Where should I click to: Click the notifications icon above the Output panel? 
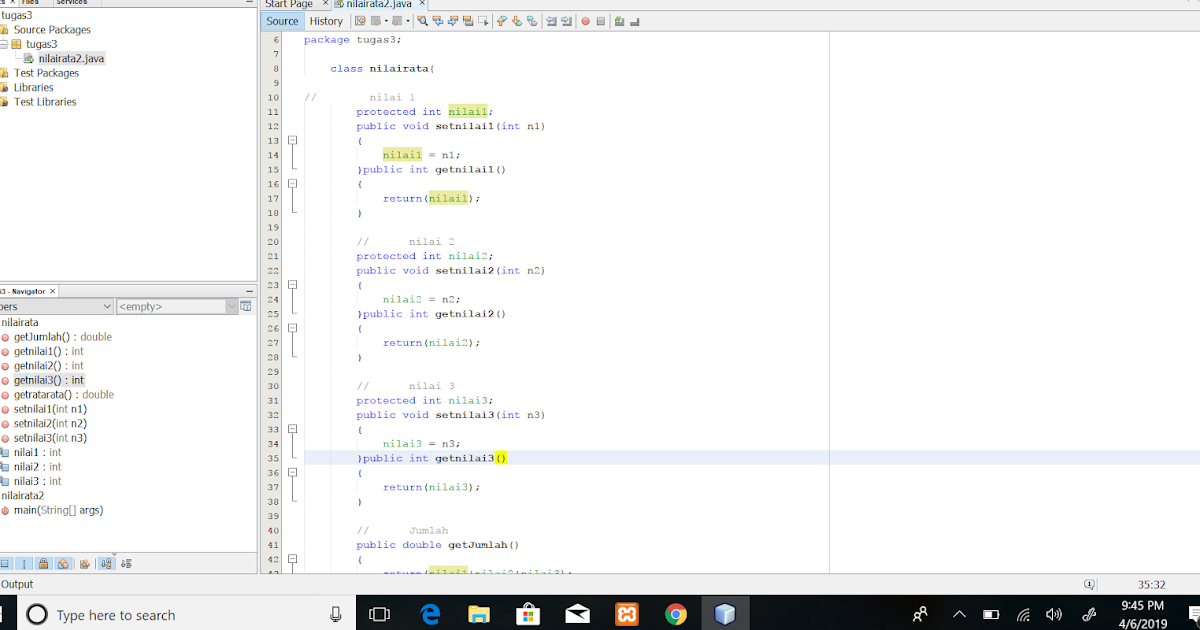1089,583
